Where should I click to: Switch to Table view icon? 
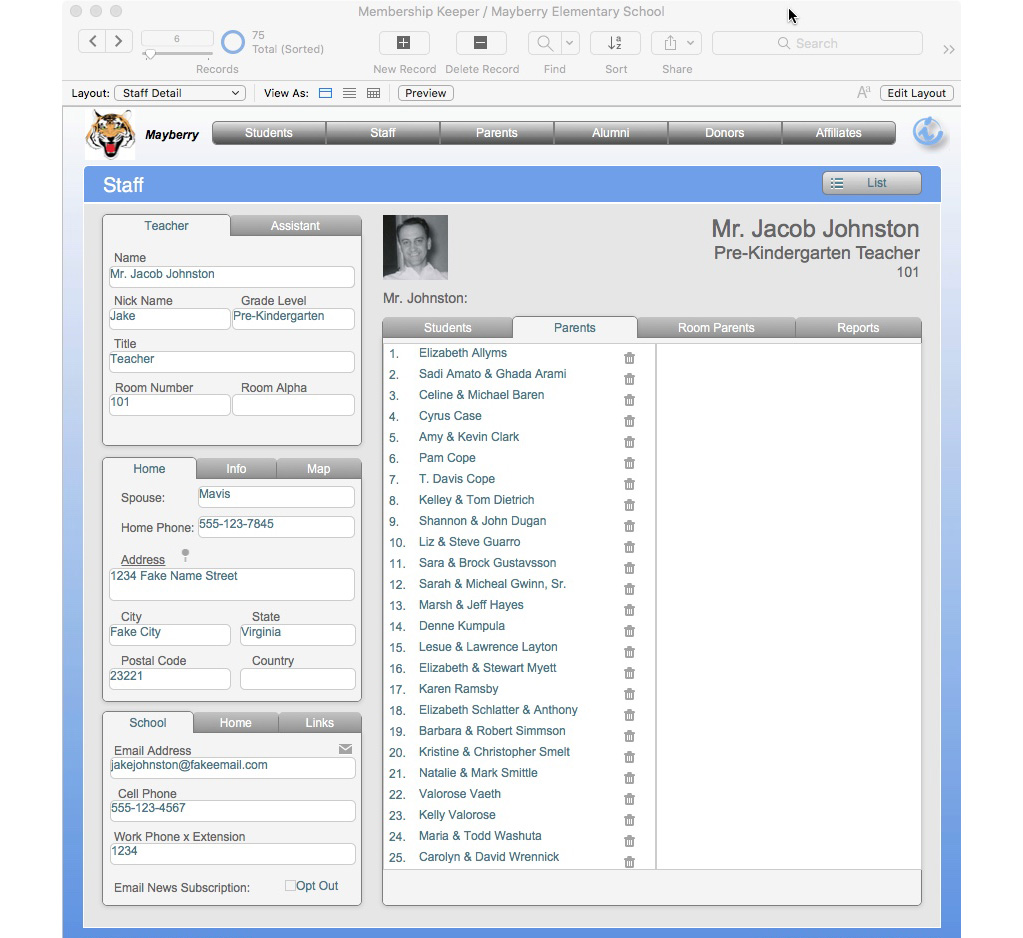click(x=373, y=93)
